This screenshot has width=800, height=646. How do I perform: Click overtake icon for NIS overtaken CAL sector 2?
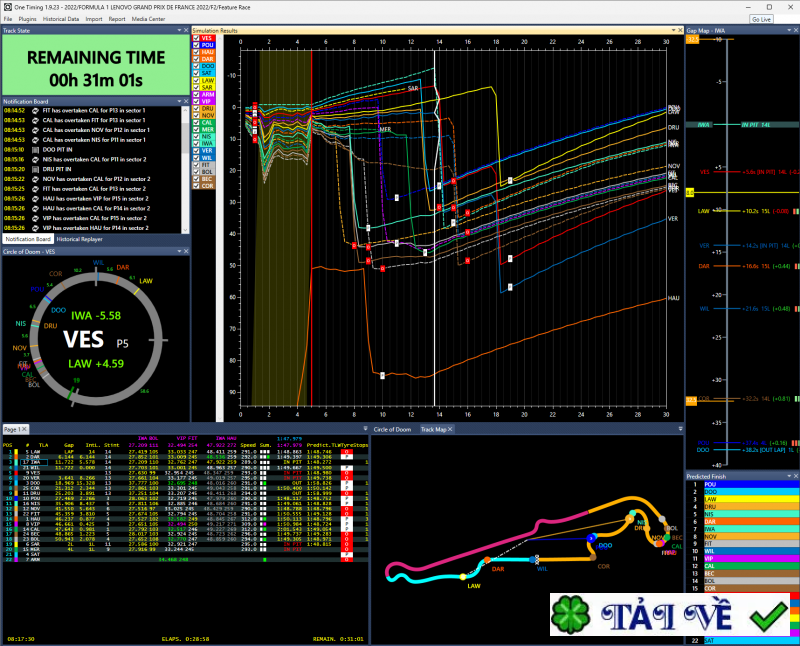[x=36, y=160]
